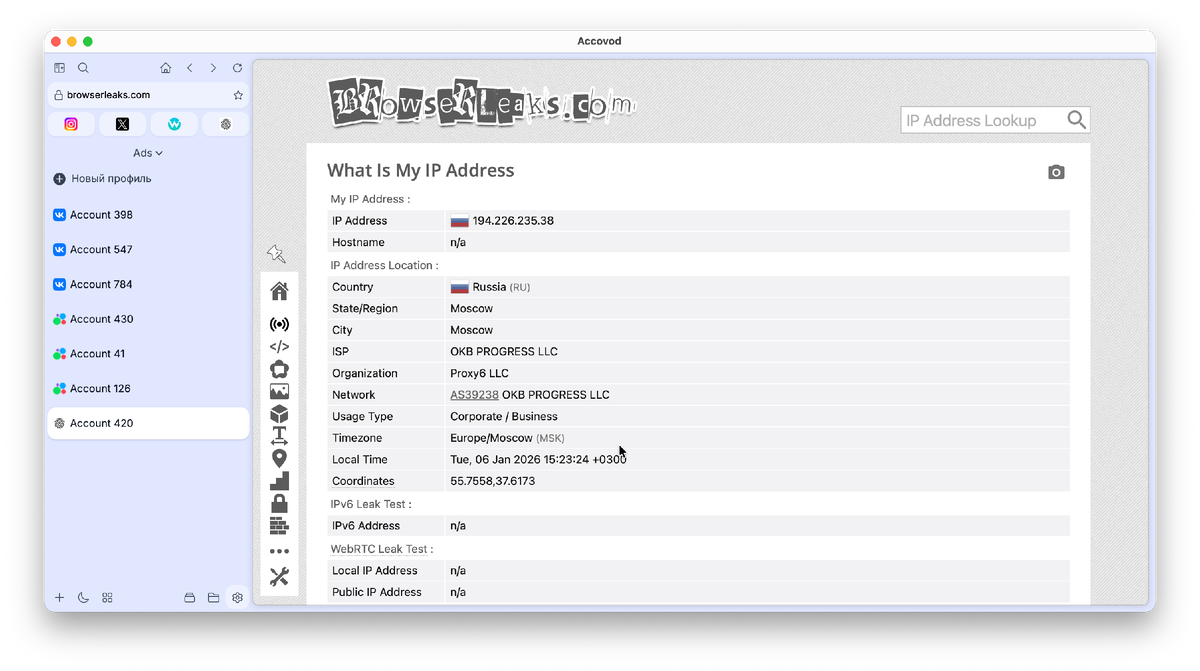Open the apps grid icon
The image size is (1200, 671).
(107, 598)
